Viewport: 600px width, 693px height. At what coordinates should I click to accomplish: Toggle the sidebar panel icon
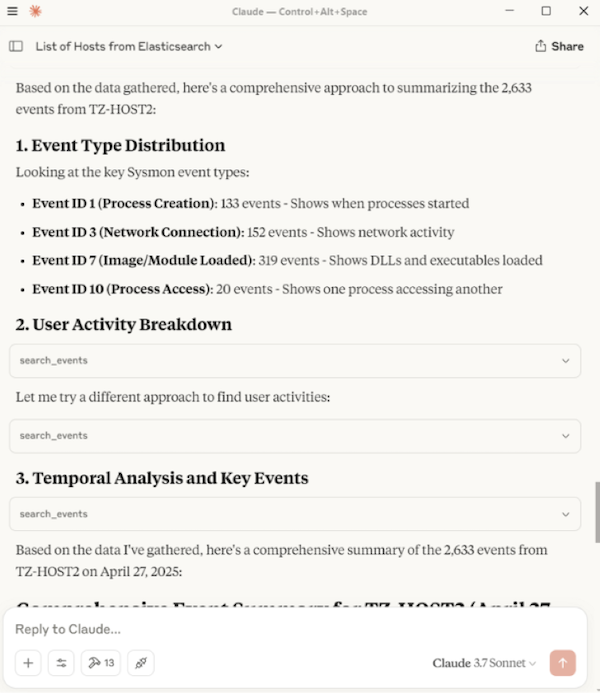tap(16, 46)
